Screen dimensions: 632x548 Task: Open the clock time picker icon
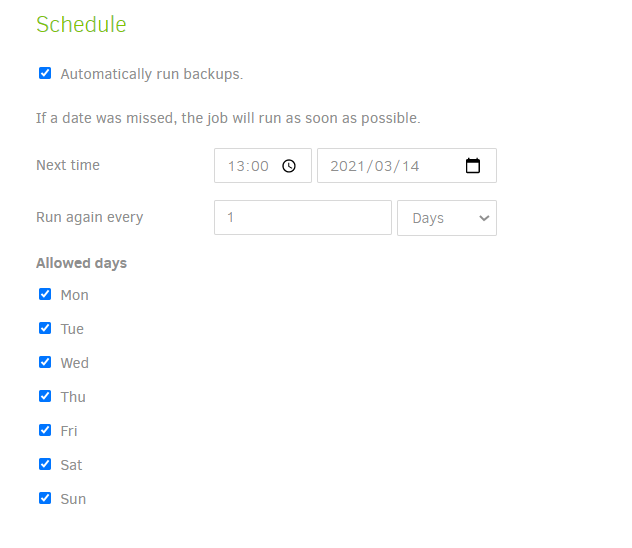[289, 166]
